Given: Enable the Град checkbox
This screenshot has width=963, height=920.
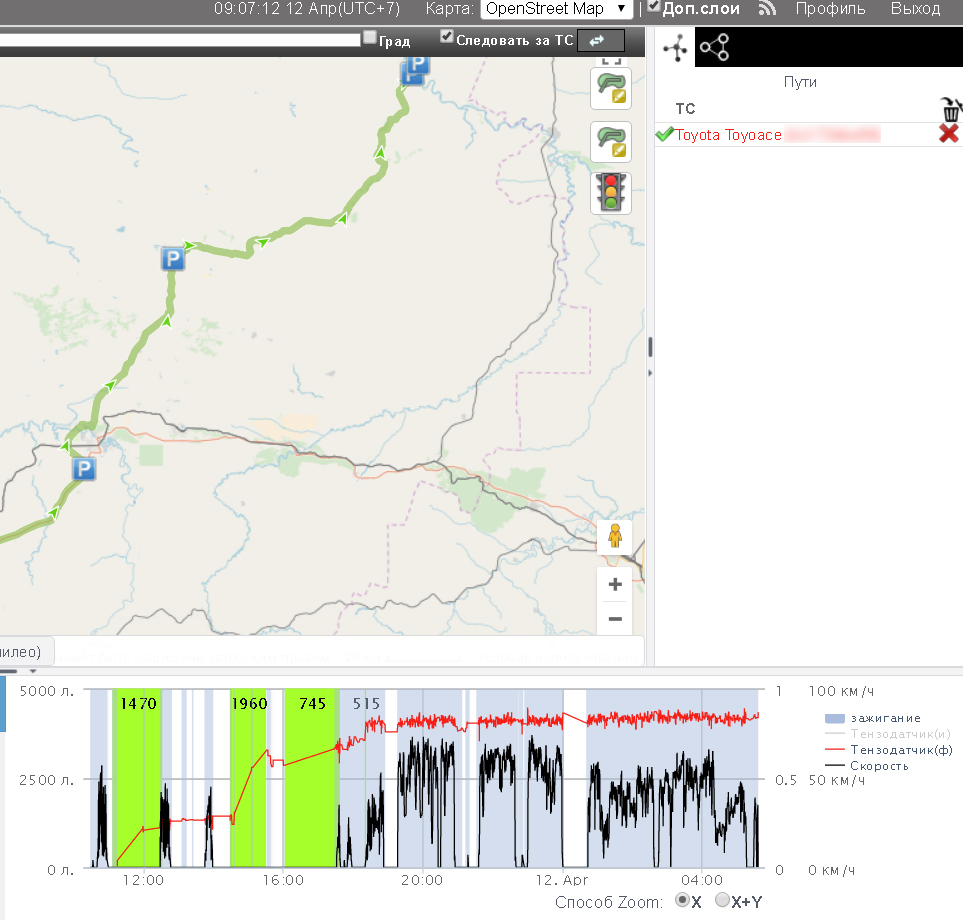Looking at the screenshot, I should tap(369, 38).
